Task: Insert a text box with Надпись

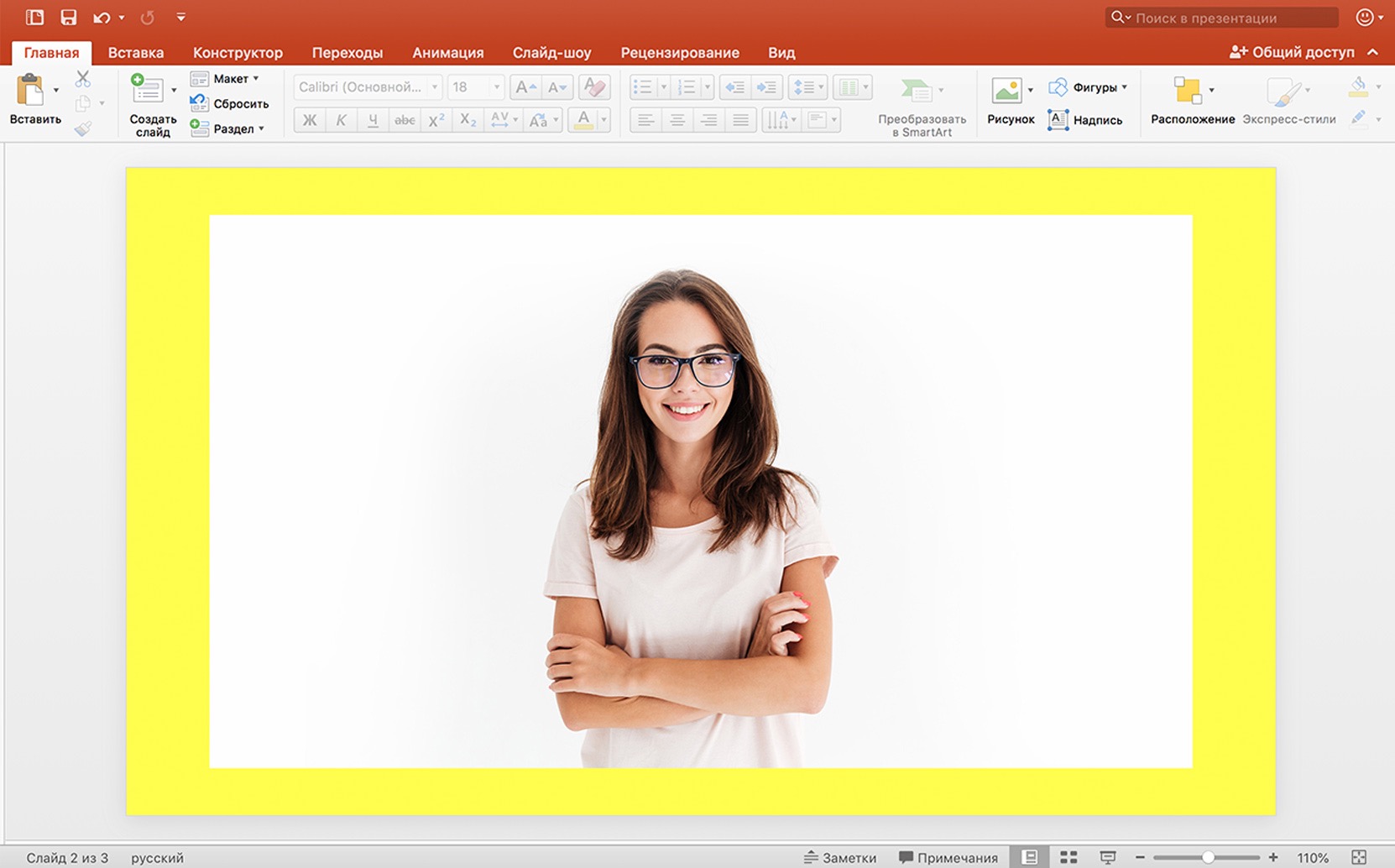Action: coord(1085,120)
